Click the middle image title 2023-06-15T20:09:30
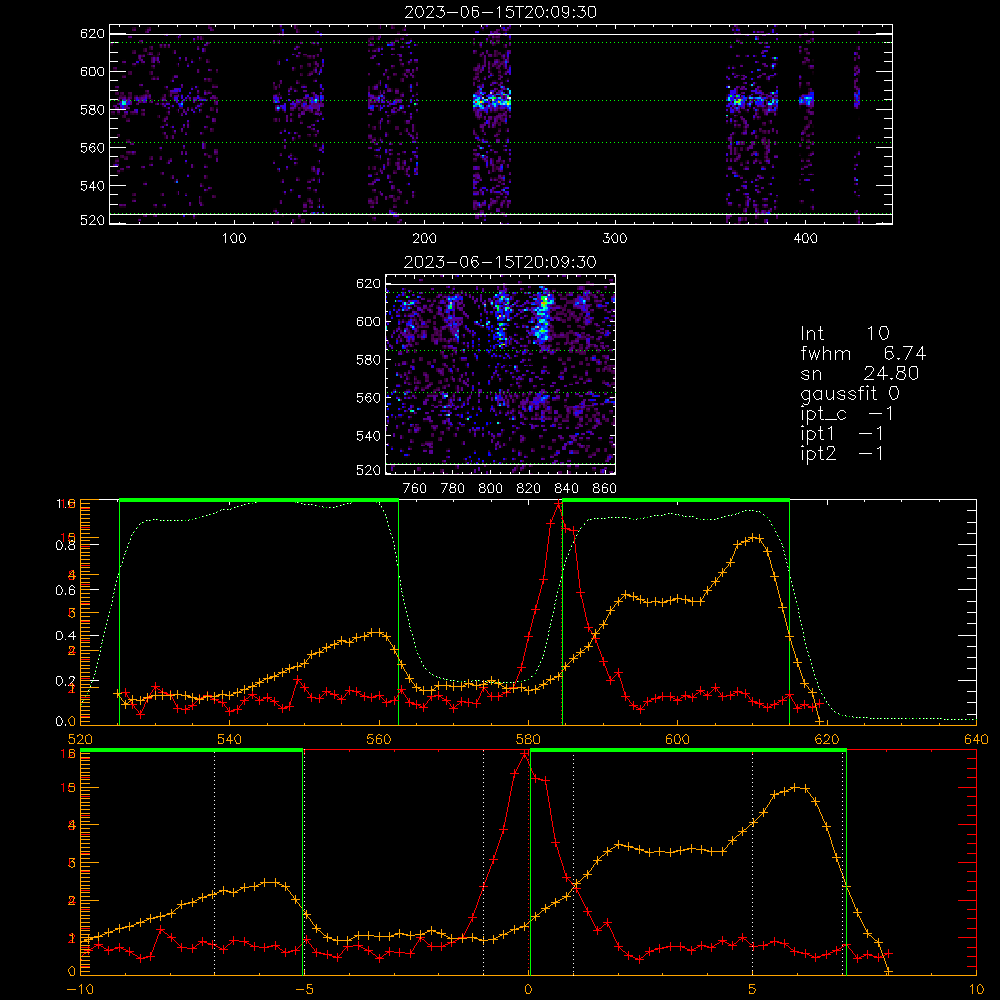This screenshot has height=1000, width=1000. pyautogui.click(x=500, y=262)
